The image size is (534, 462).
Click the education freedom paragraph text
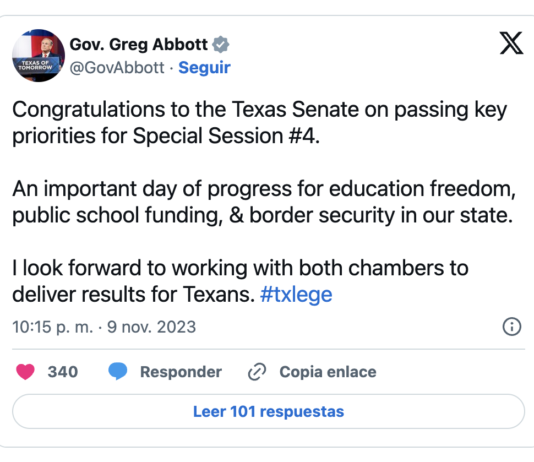point(264,202)
